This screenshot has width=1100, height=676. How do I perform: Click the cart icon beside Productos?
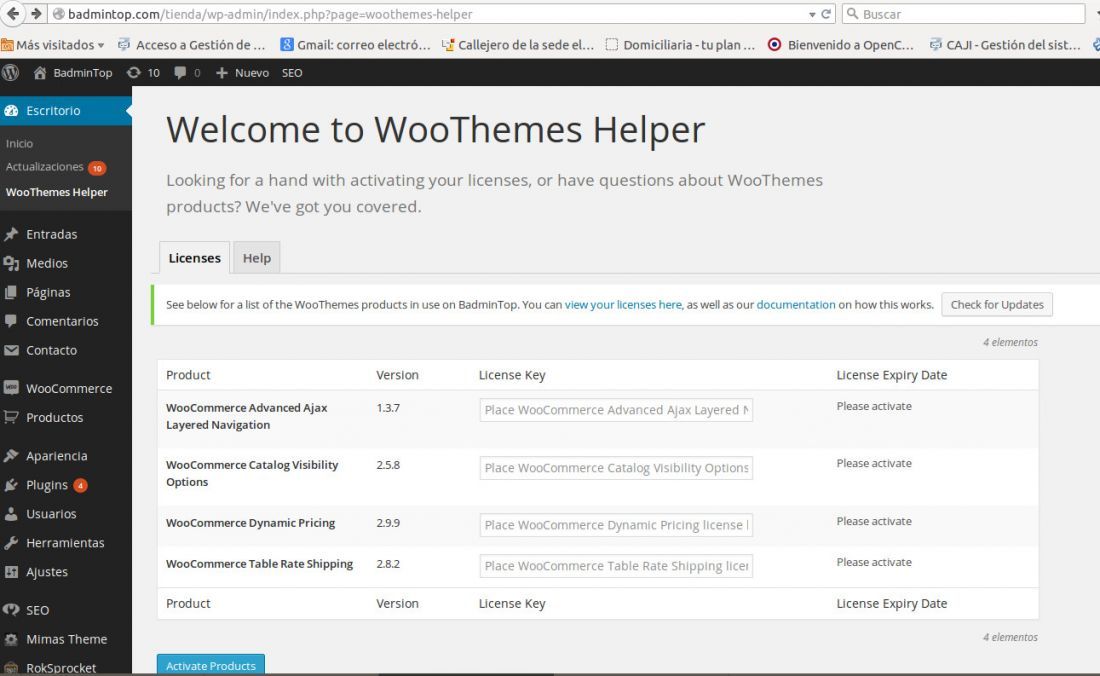(11, 417)
